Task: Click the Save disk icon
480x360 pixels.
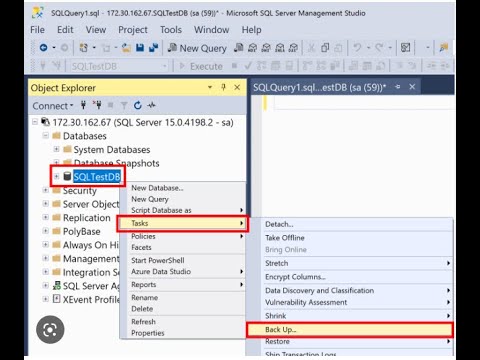Action: (x=140, y=48)
